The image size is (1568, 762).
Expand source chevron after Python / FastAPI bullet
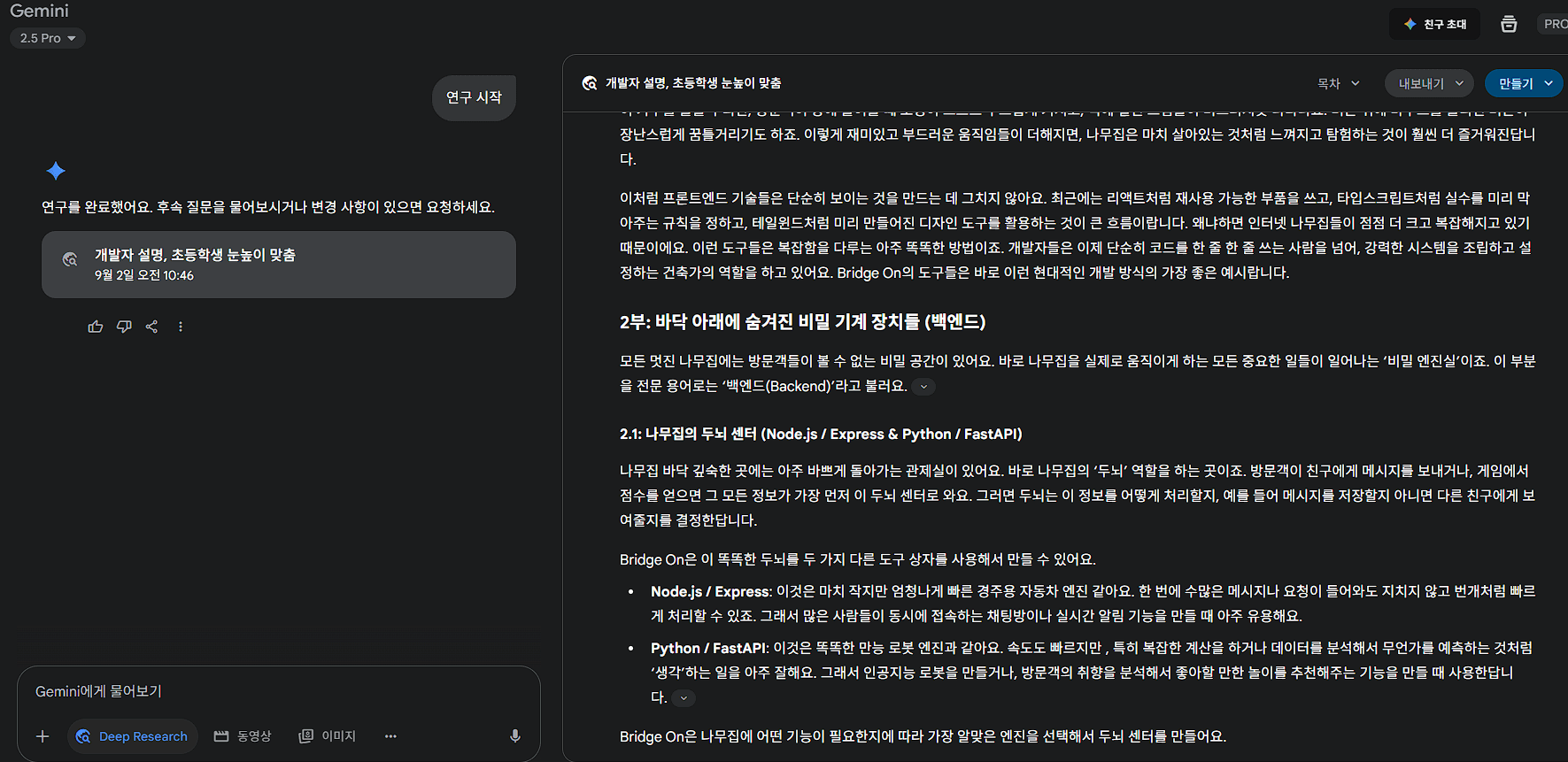[x=684, y=698]
